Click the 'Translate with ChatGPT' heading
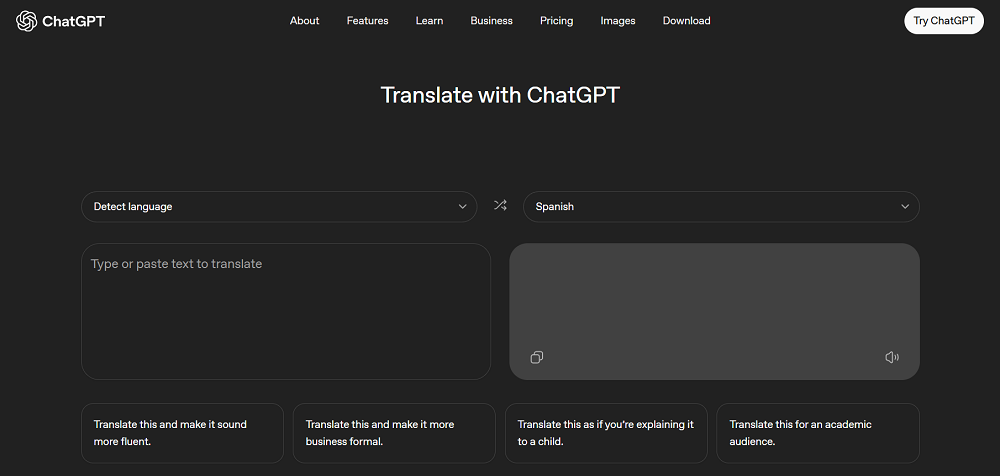Image resolution: width=1000 pixels, height=476 pixels. click(x=500, y=95)
